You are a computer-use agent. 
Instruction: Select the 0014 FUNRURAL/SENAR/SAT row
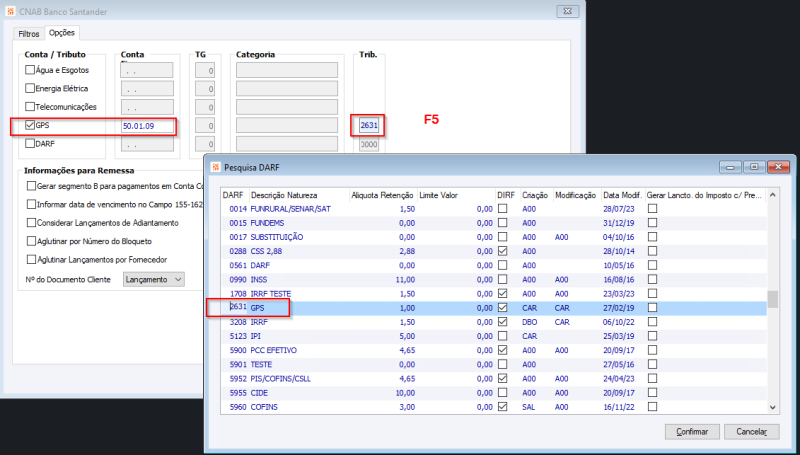coord(493,209)
